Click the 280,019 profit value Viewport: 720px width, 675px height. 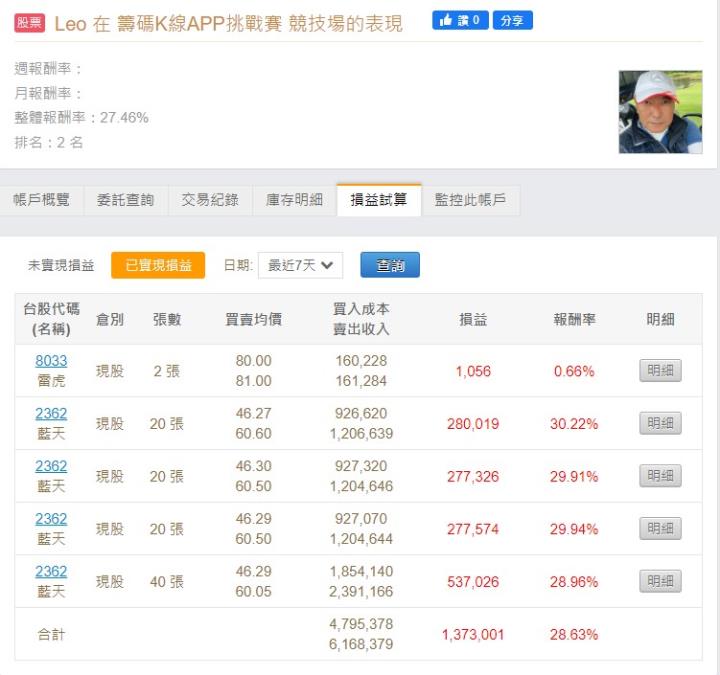473,424
